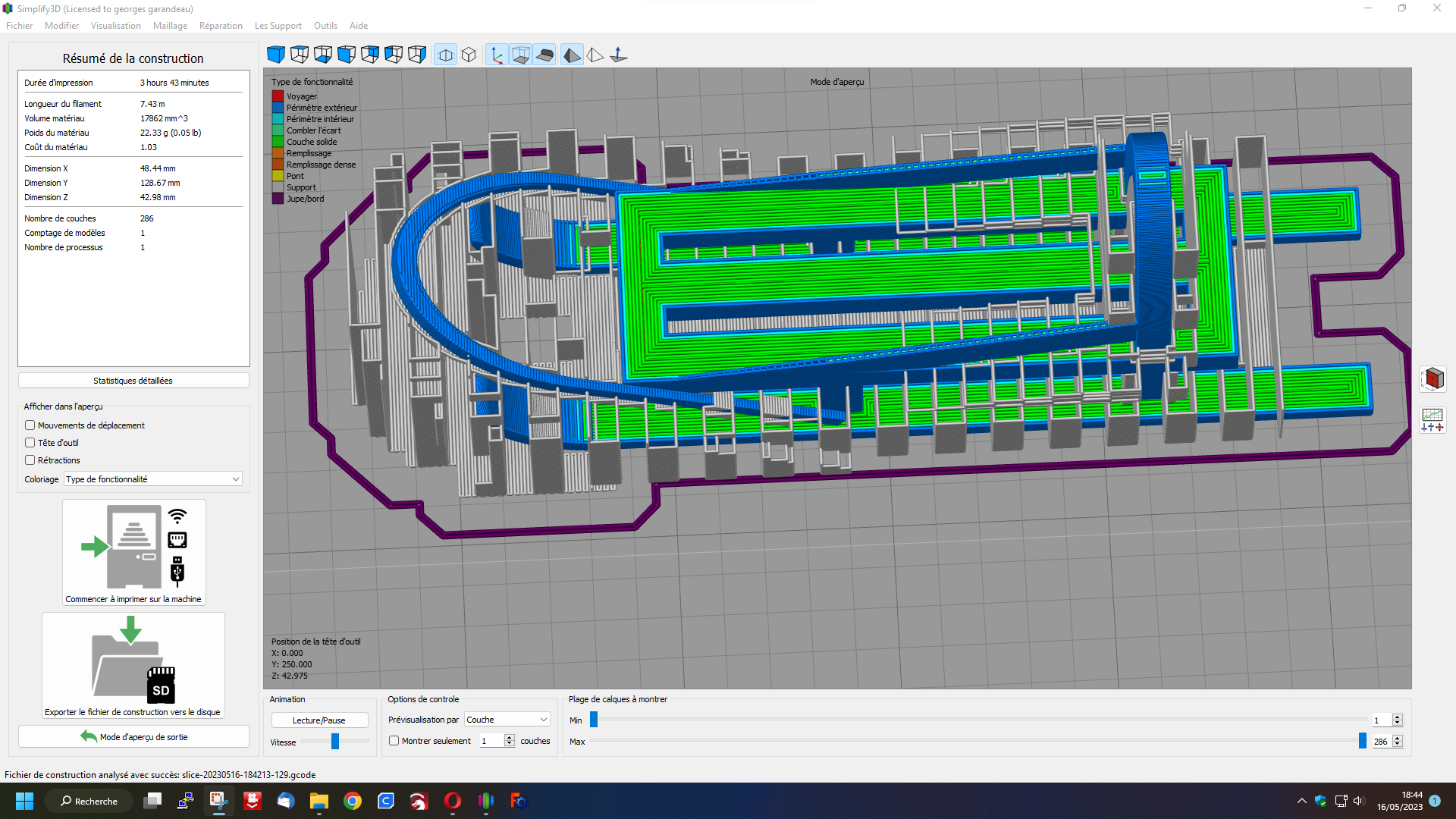Click the isometric perspective cube icon

click(469, 55)
